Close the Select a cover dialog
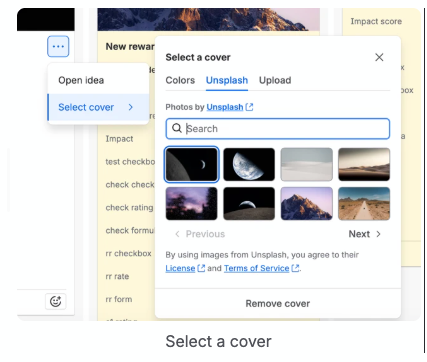The height and width of the screenshot is (362, 427). point(379,57)
